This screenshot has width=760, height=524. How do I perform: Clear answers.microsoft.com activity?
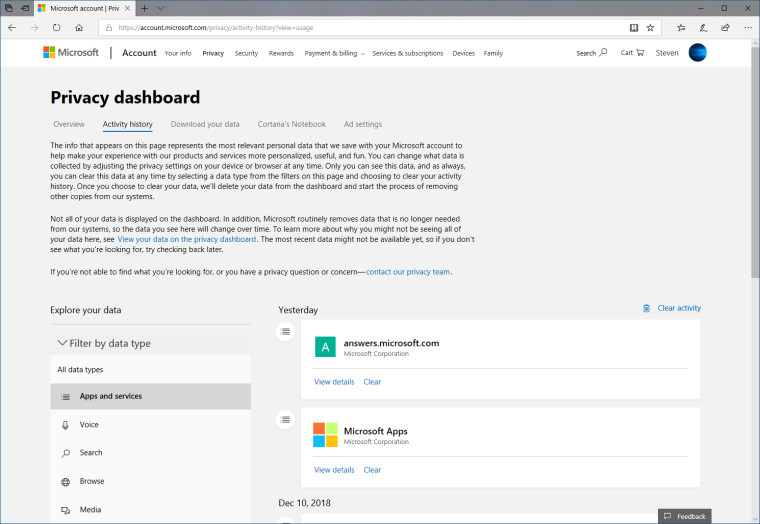click(372, 382)
